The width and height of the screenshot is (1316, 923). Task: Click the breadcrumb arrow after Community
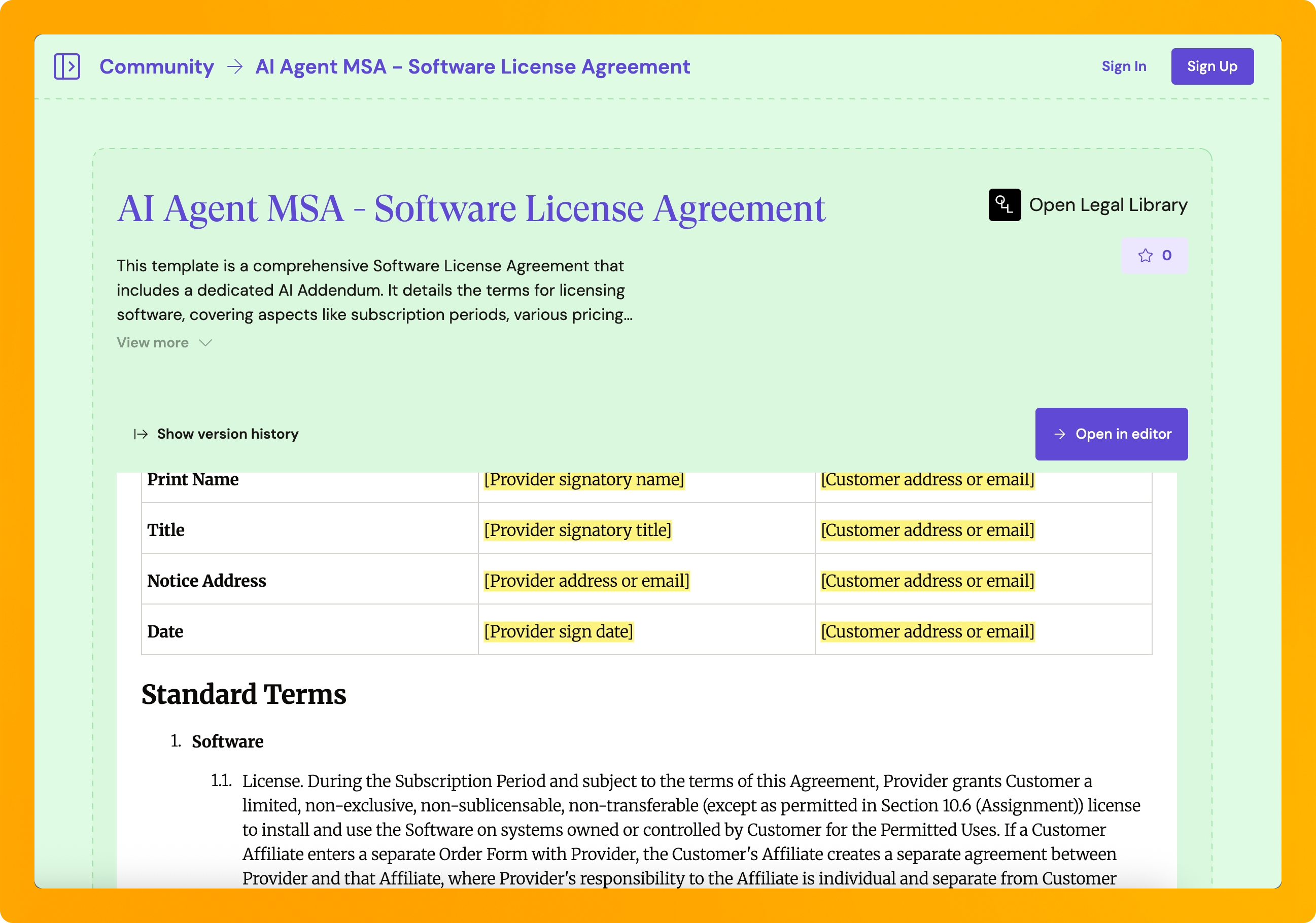234,66
